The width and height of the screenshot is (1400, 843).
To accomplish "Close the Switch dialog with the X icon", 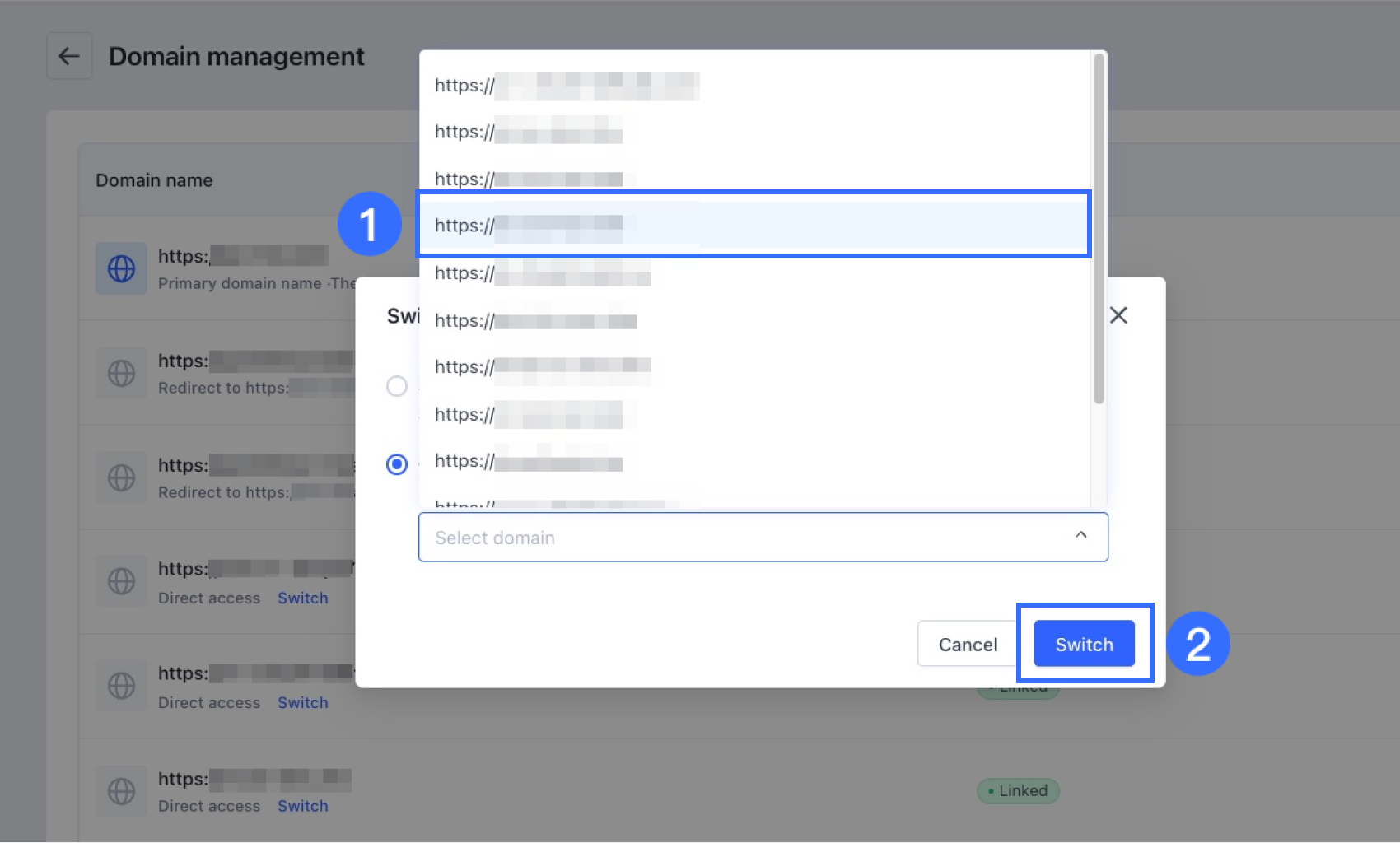I will coord(1118,315).
